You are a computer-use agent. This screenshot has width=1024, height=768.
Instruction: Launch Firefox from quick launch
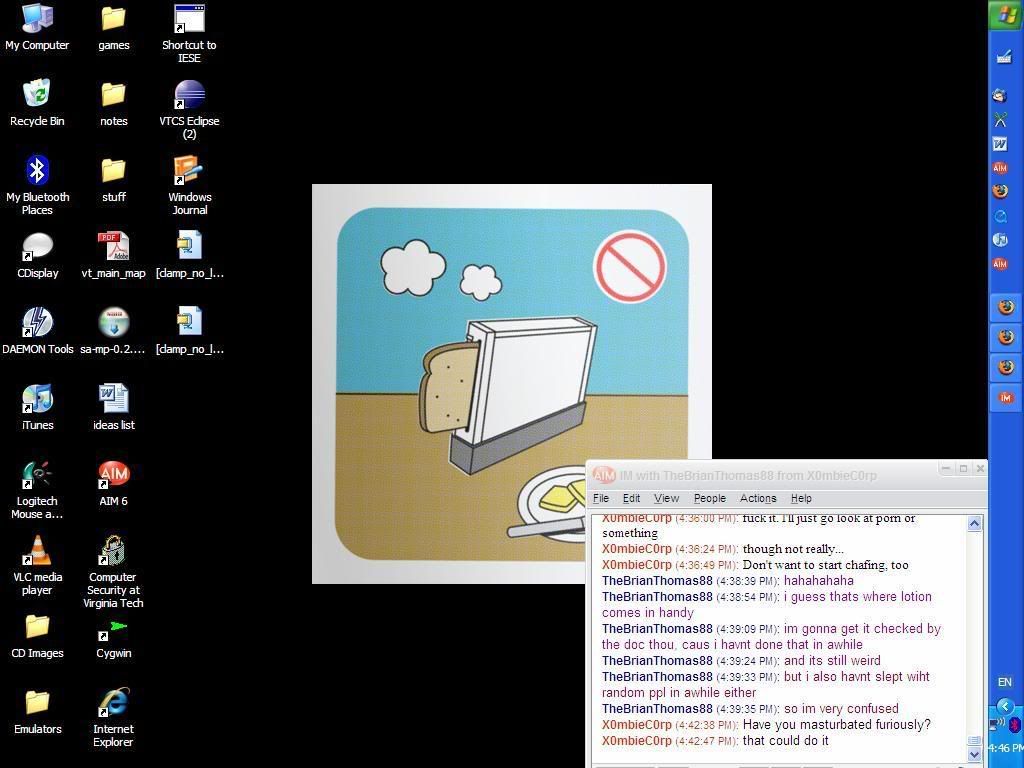pos(1000,191)
